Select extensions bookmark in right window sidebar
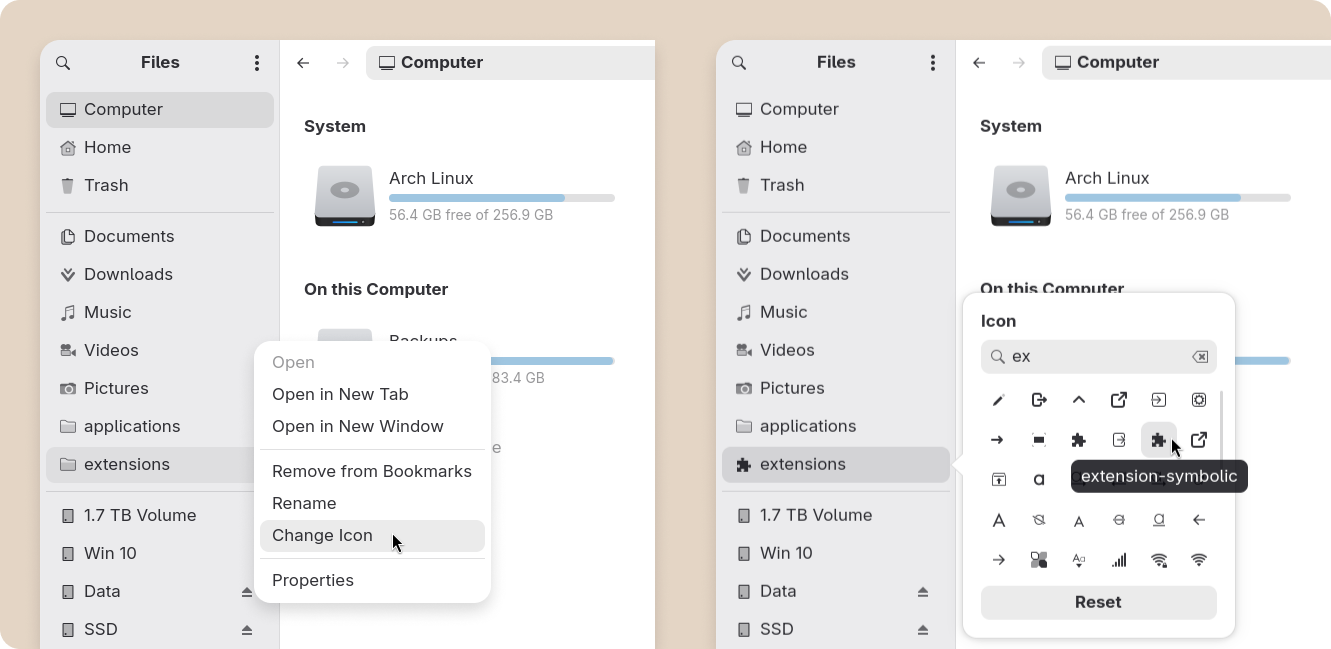Screen dimensions: 1331x649 [836, 465]
